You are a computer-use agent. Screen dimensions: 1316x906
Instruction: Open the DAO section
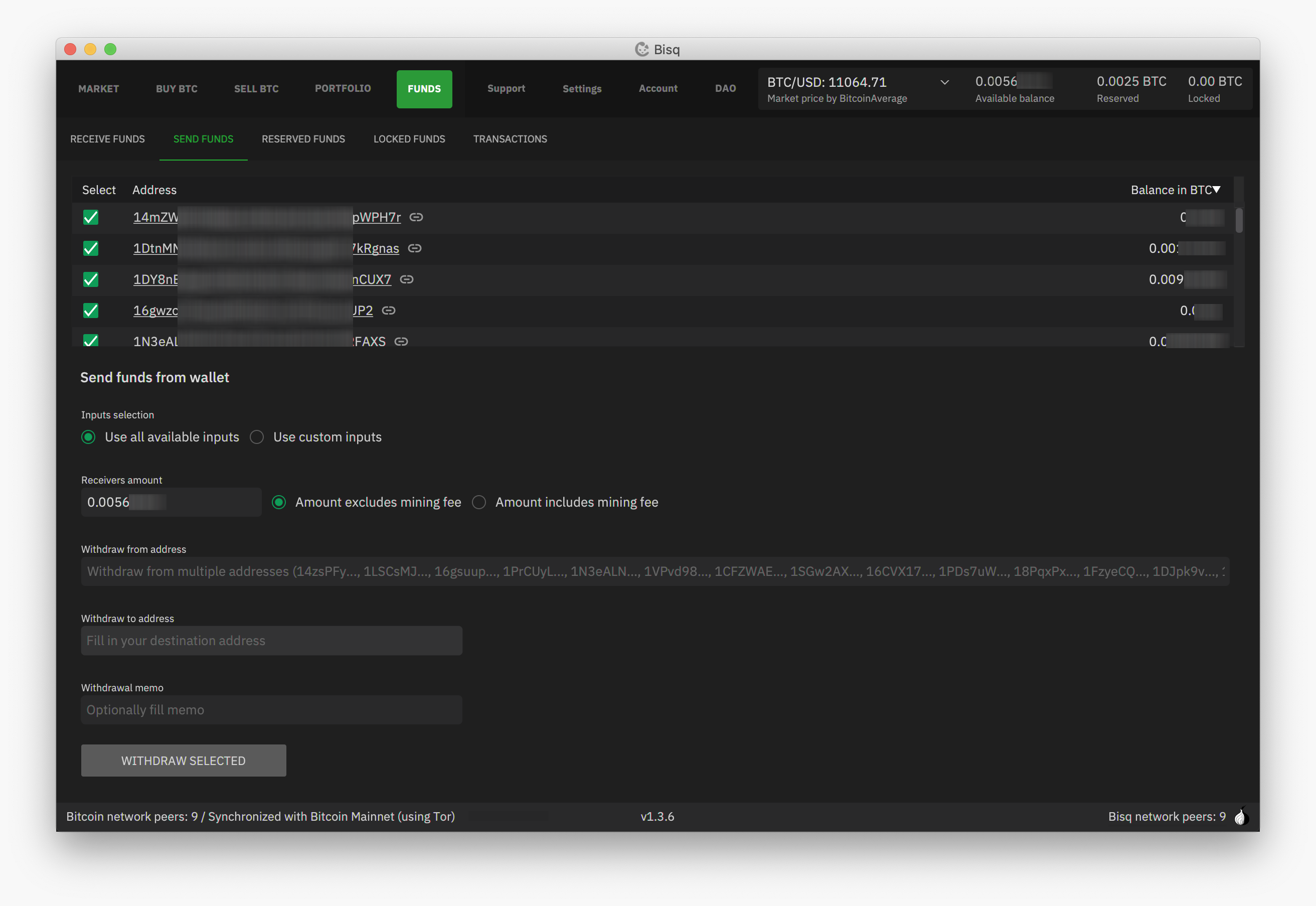coord(725,89)
